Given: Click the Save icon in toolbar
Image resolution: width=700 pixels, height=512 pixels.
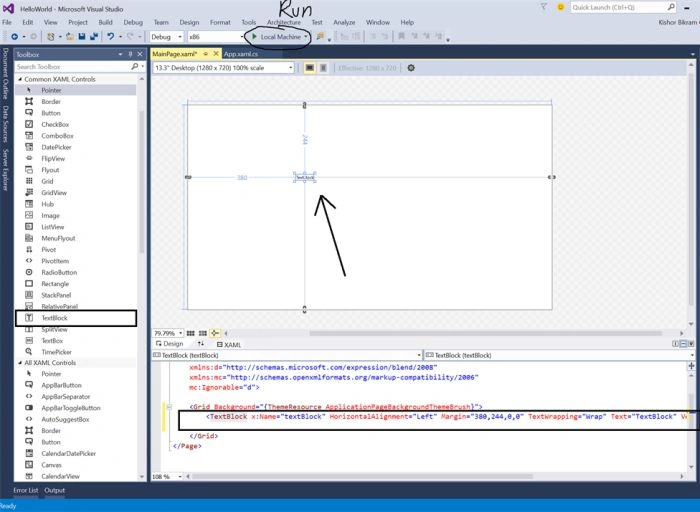Looking at the screenshot, I should tap(82, 37).
